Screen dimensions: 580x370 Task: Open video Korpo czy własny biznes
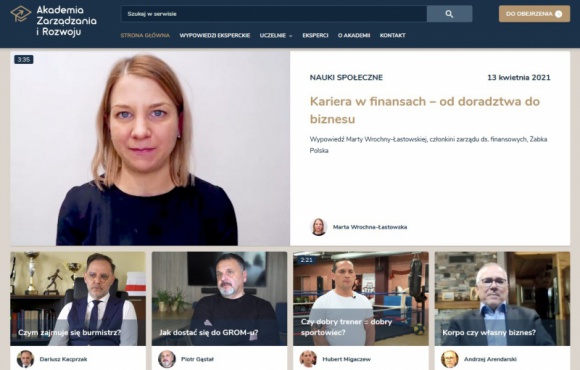(502, 299)
